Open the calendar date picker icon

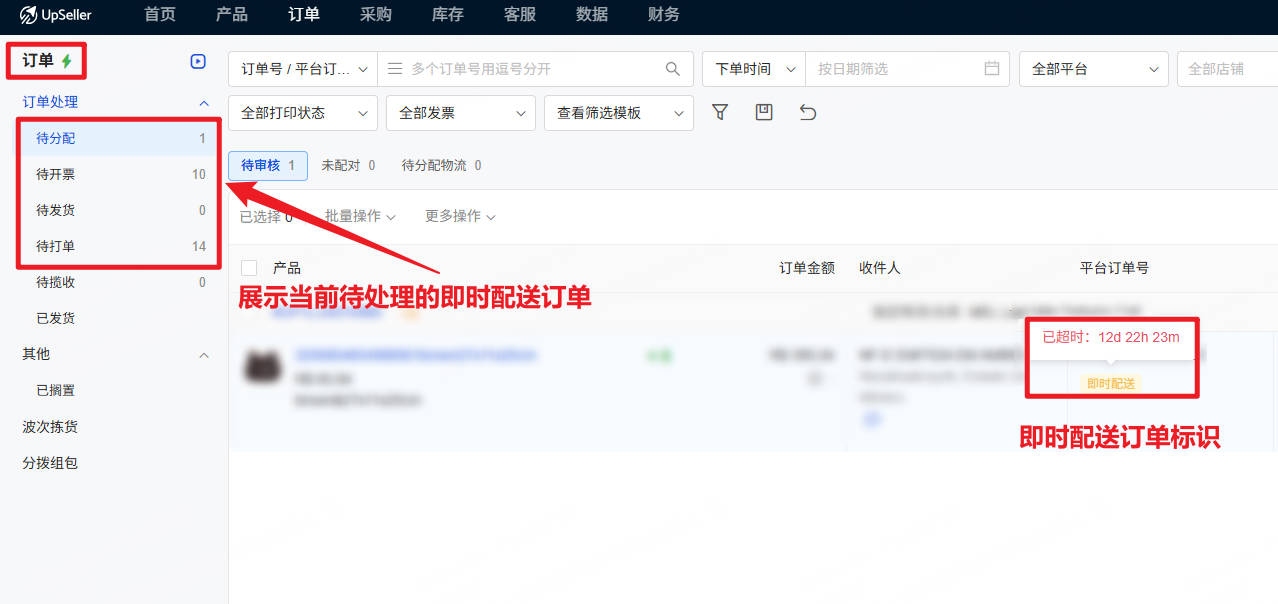click(992, 69)
